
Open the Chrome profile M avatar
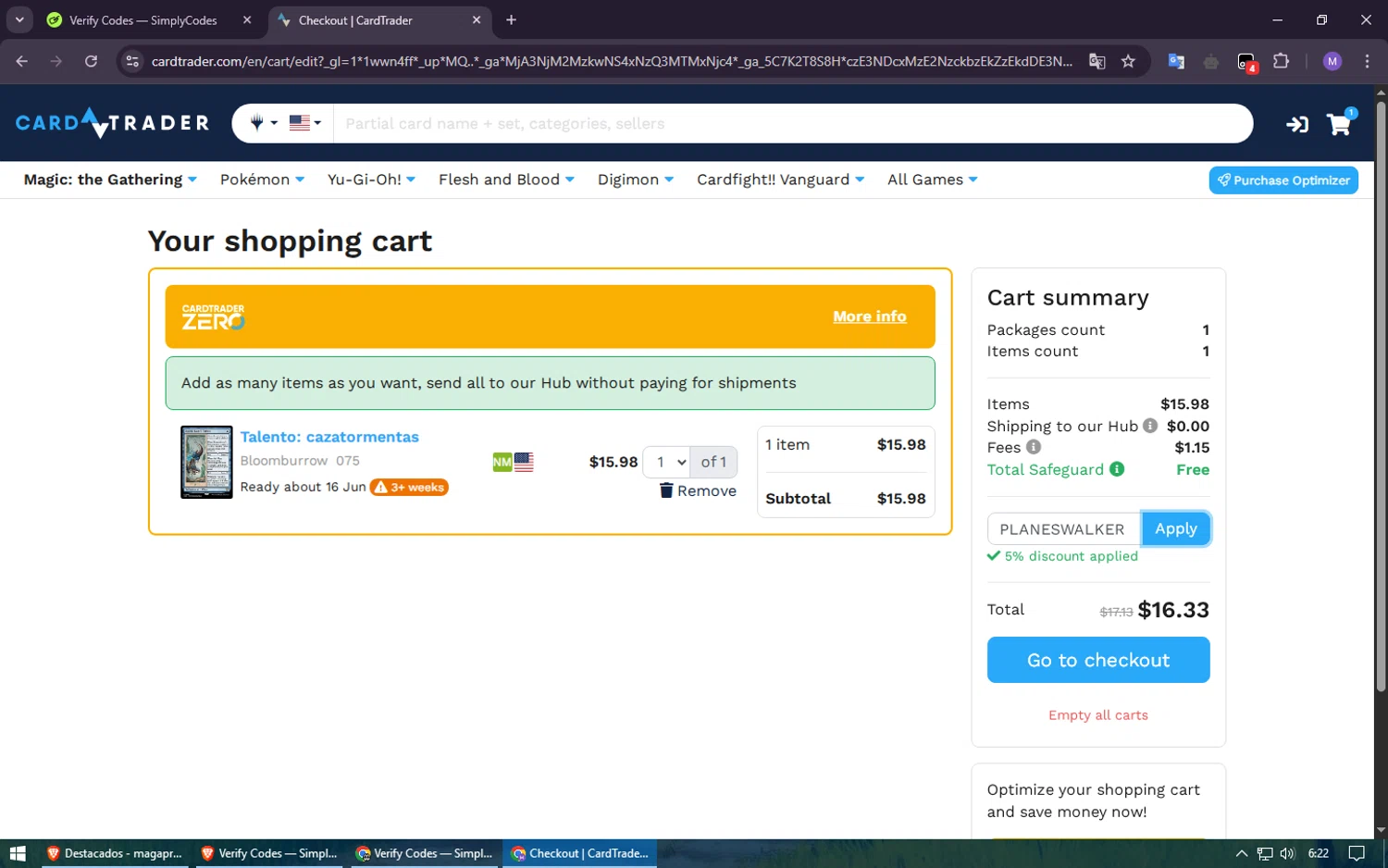pos(1332,61)
